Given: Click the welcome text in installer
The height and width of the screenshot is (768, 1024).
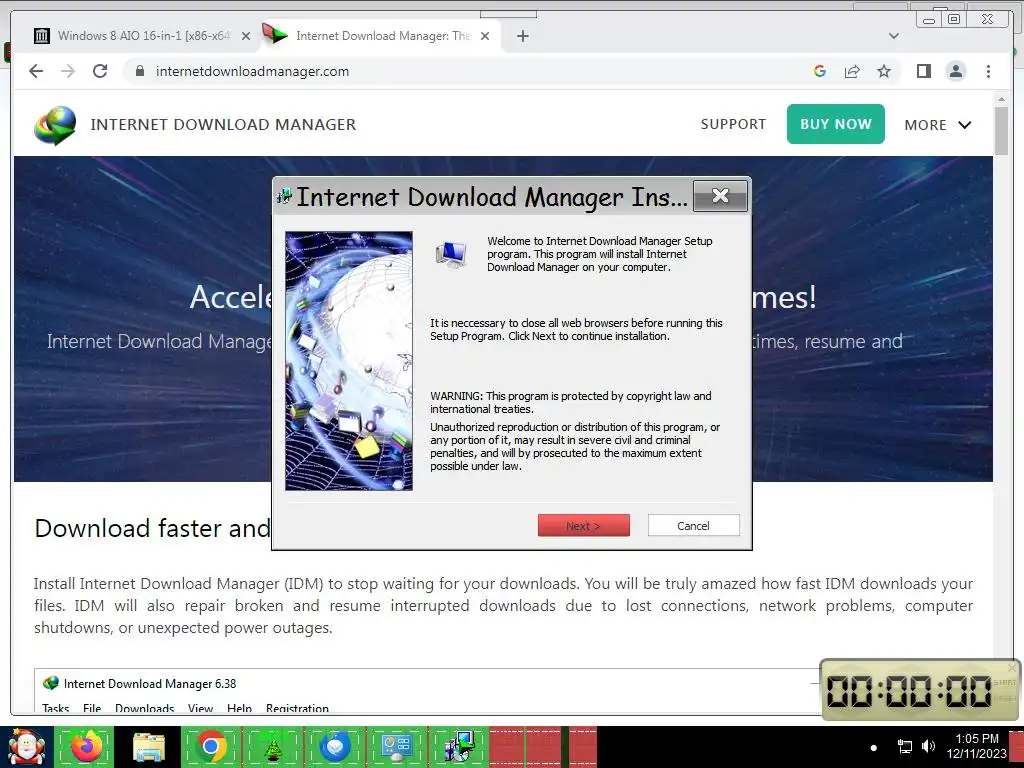Looking at the screenshot, I should [600, 254].
